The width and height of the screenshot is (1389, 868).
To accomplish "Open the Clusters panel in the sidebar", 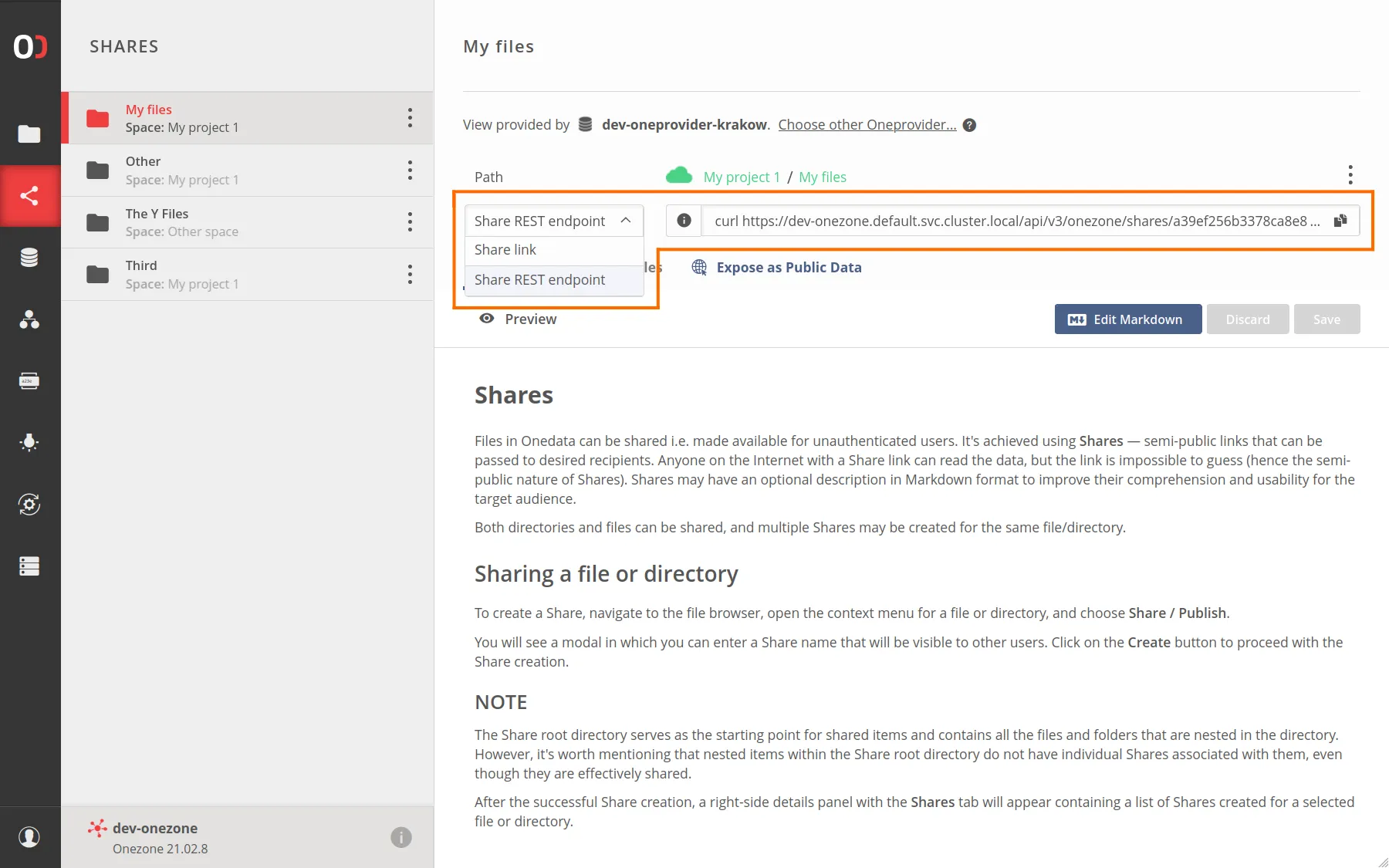I will point(30,566).
